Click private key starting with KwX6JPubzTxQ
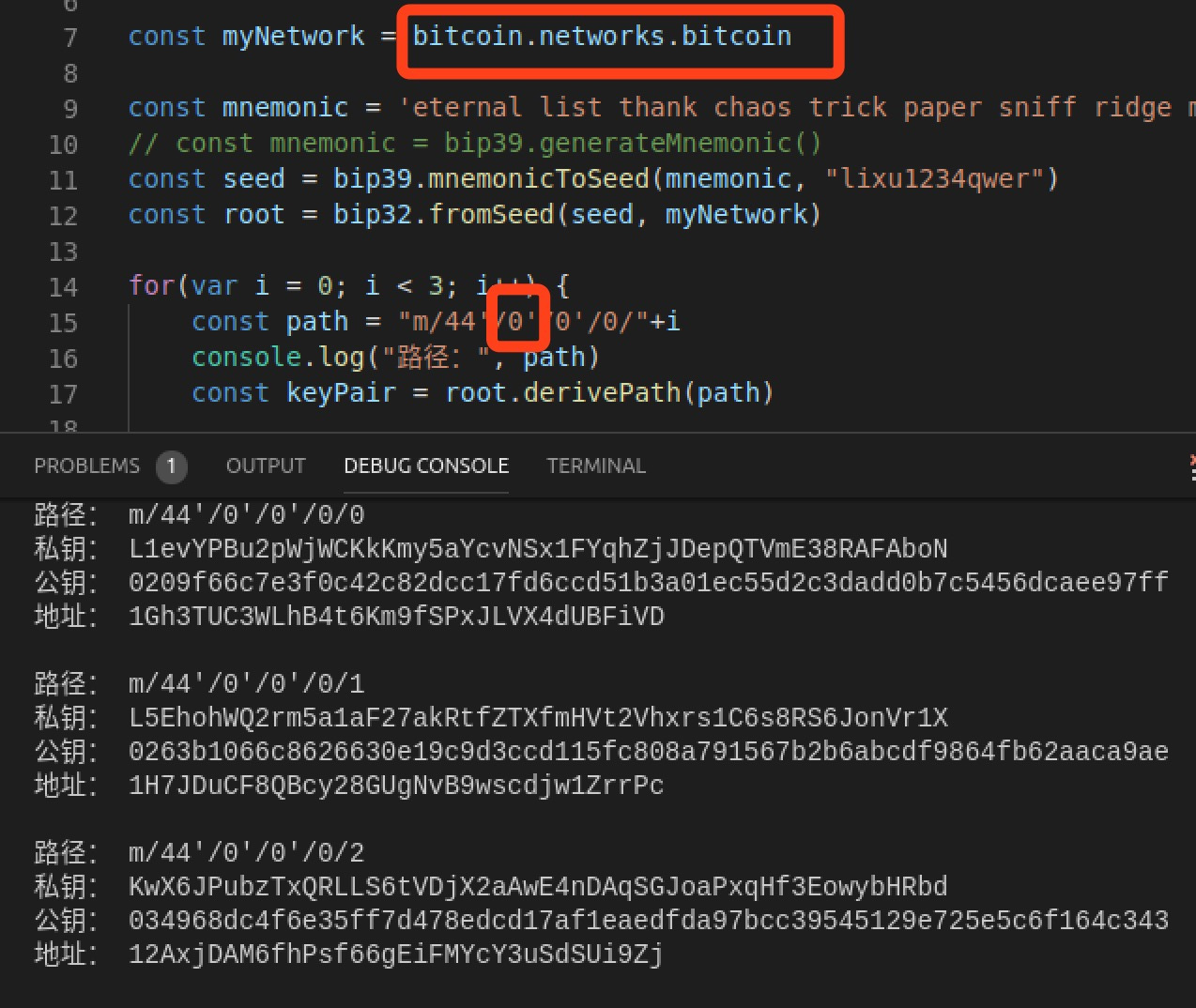 [x=538, y=886]
